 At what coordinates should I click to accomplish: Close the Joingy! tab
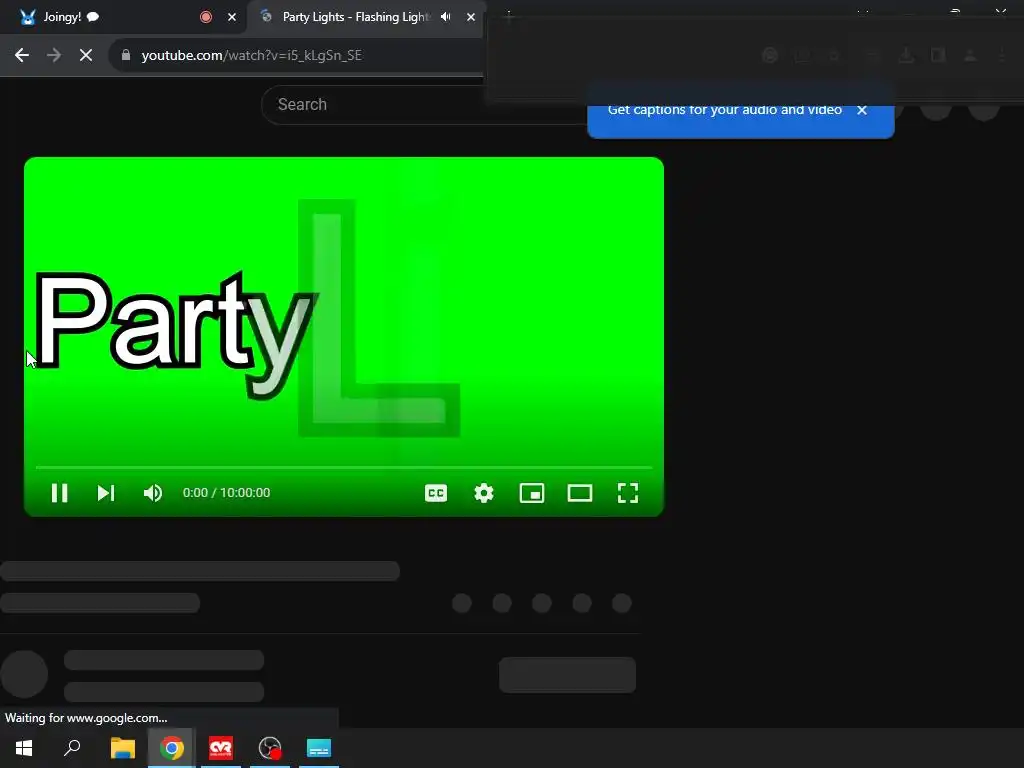232,17
